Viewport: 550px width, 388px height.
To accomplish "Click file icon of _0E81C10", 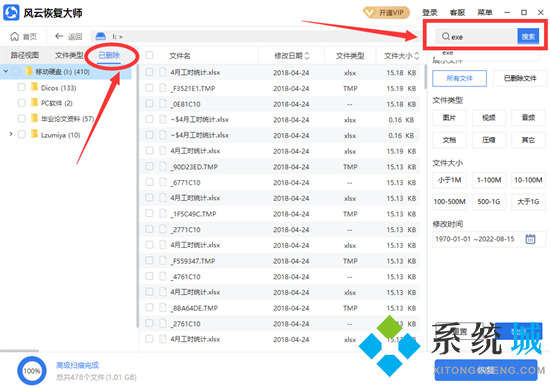I will click(162, 104).
